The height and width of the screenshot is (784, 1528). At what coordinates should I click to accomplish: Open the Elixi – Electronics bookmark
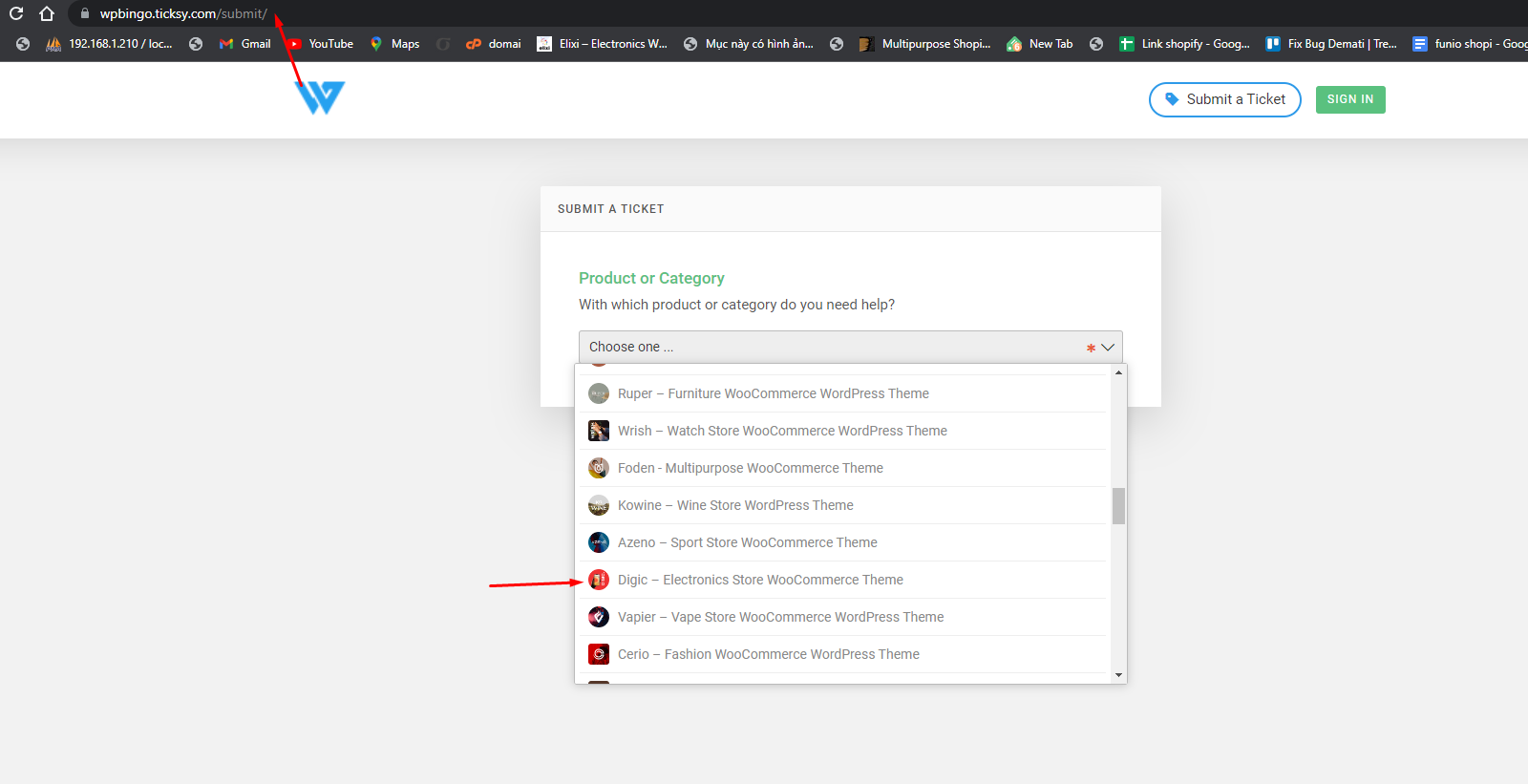(x=602, y=44)
